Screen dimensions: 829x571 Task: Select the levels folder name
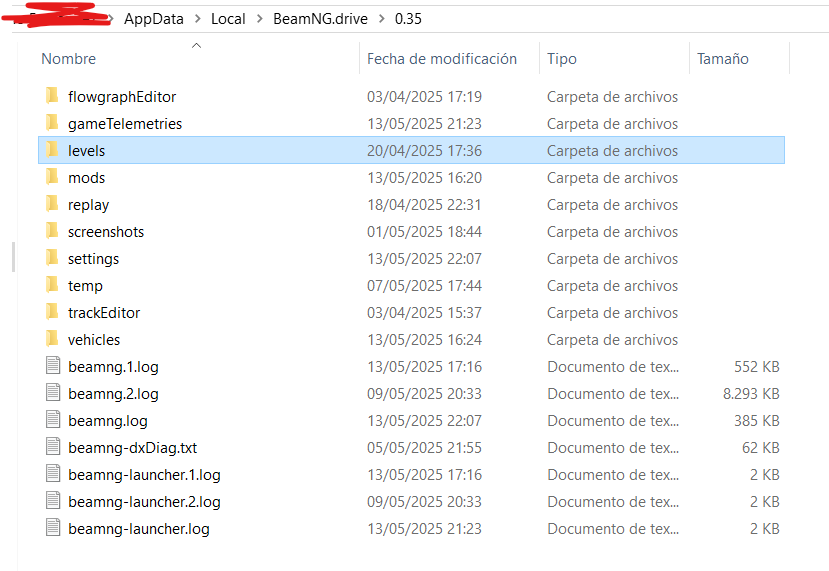tap(87, 151)
